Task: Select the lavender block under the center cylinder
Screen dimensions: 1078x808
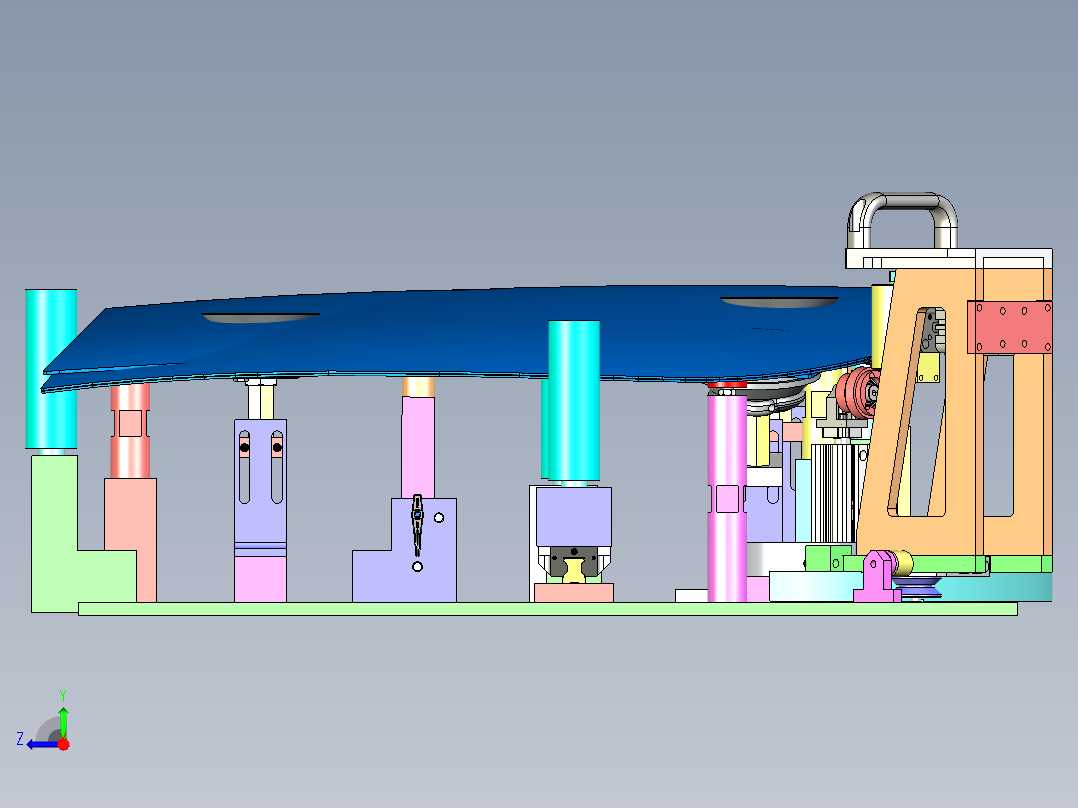Action: pyautogui.click(x=573, y=516)
